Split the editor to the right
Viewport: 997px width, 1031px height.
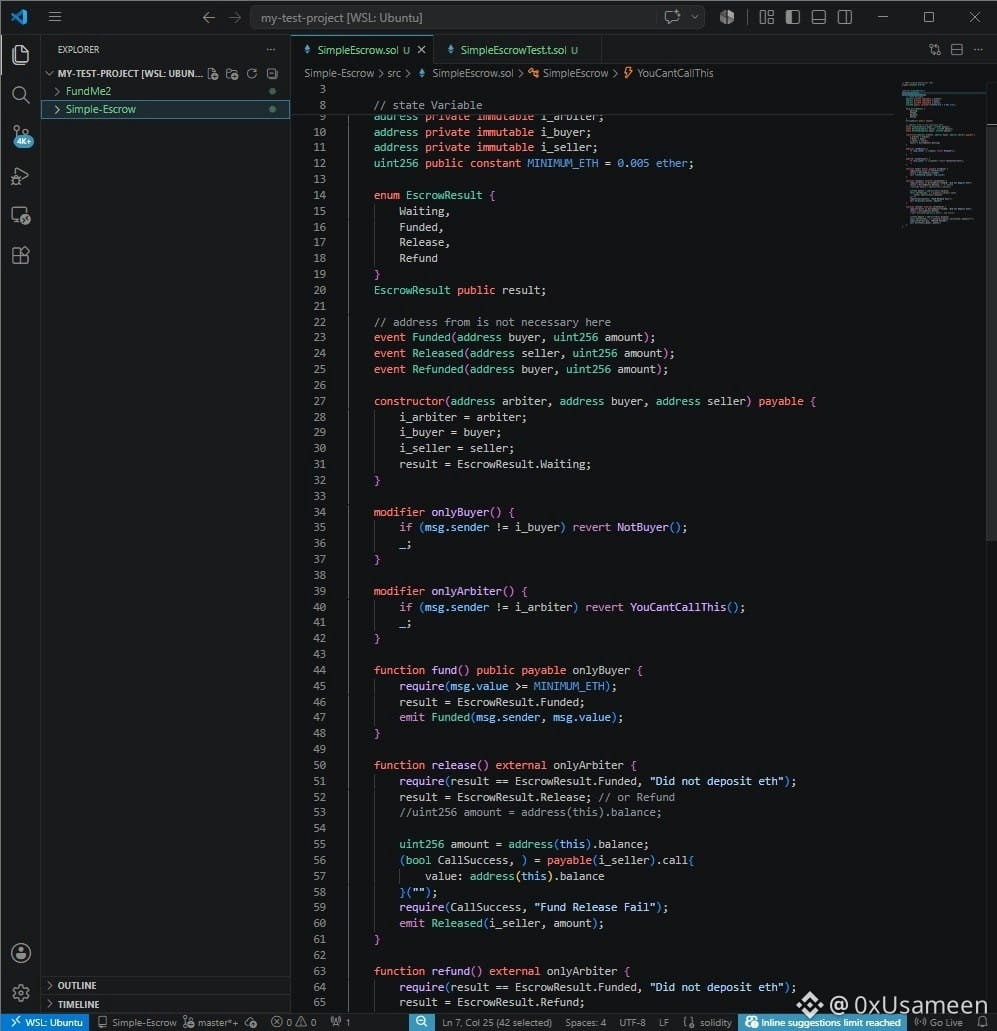[957, 49]
